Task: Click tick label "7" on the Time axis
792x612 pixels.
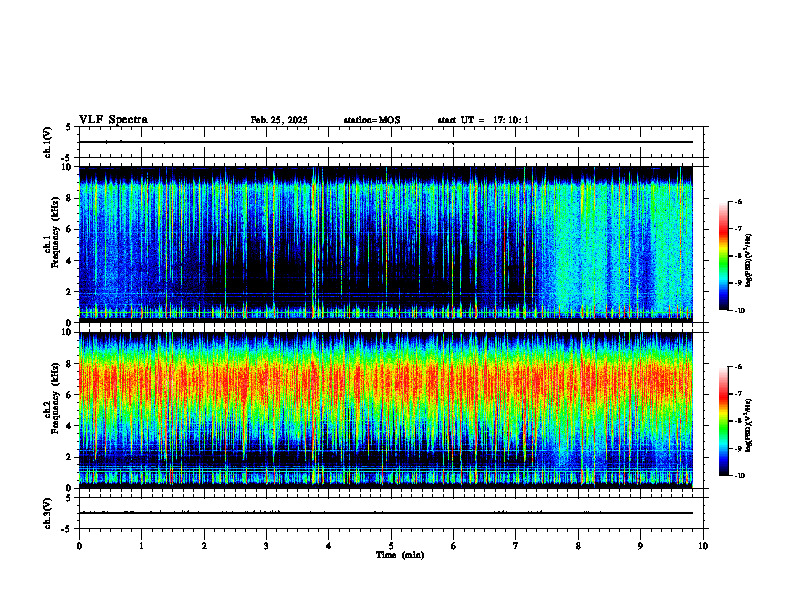Action: 516,546
